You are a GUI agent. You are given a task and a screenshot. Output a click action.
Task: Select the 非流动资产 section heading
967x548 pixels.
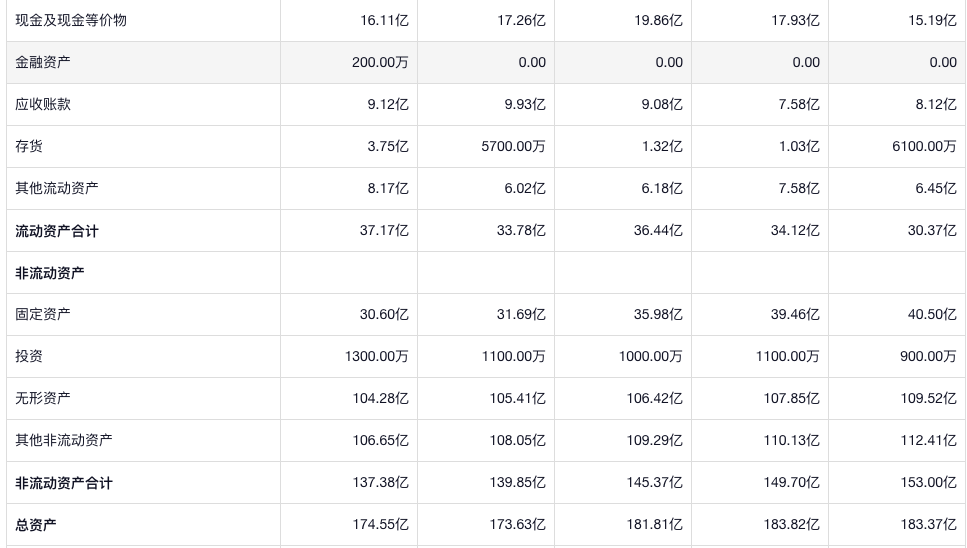point(50,273)
